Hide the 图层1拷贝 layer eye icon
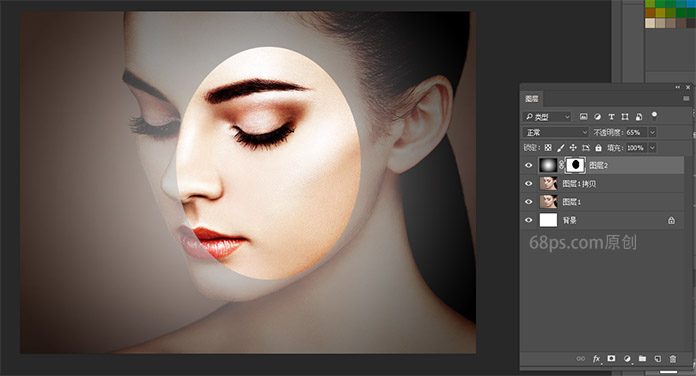 click(x=529, y=184)
